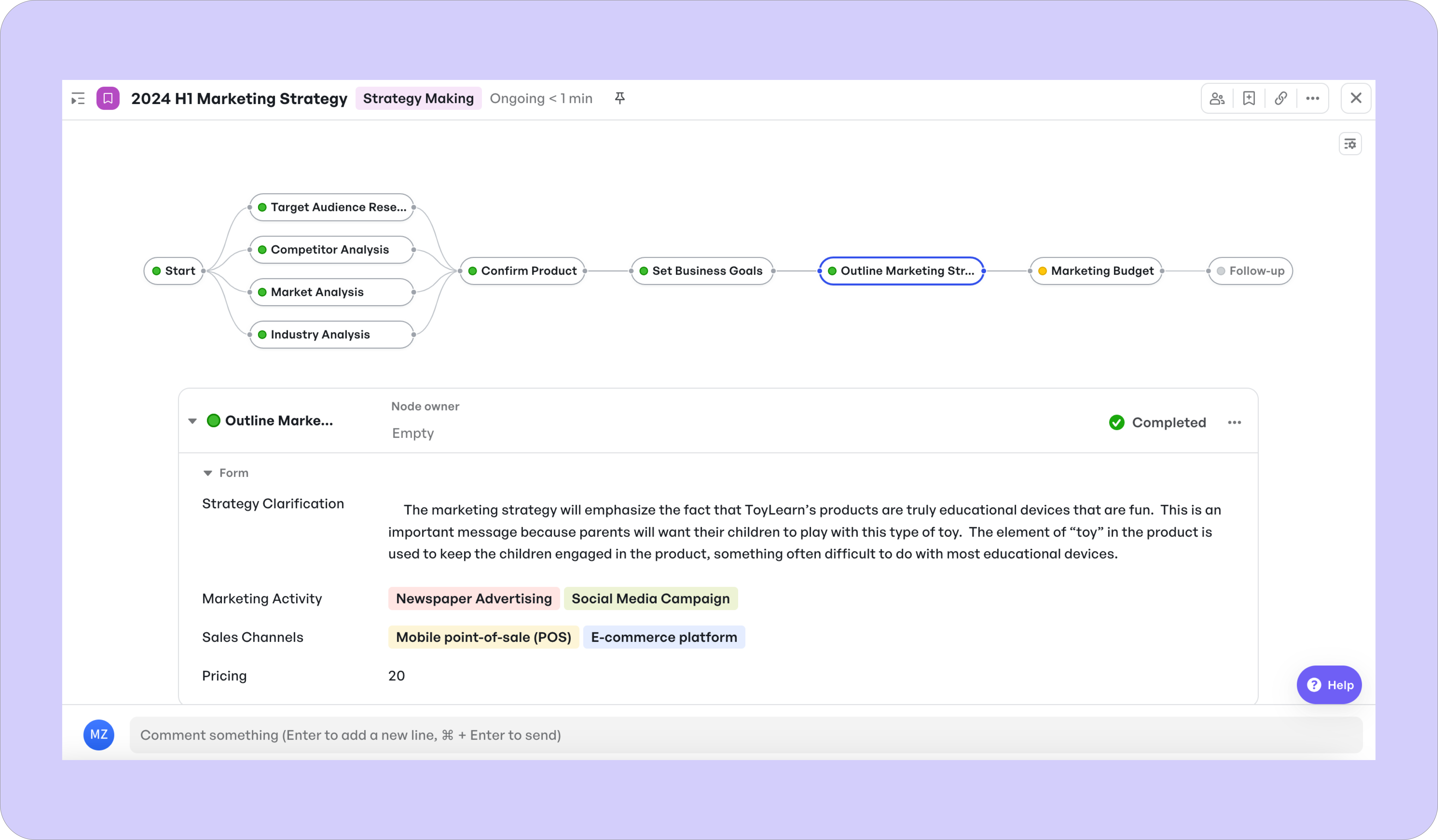This screenshot has height=840, width=1438.
Task: Select the Outline Marketing Strategy node
Action: pos(902,271)
